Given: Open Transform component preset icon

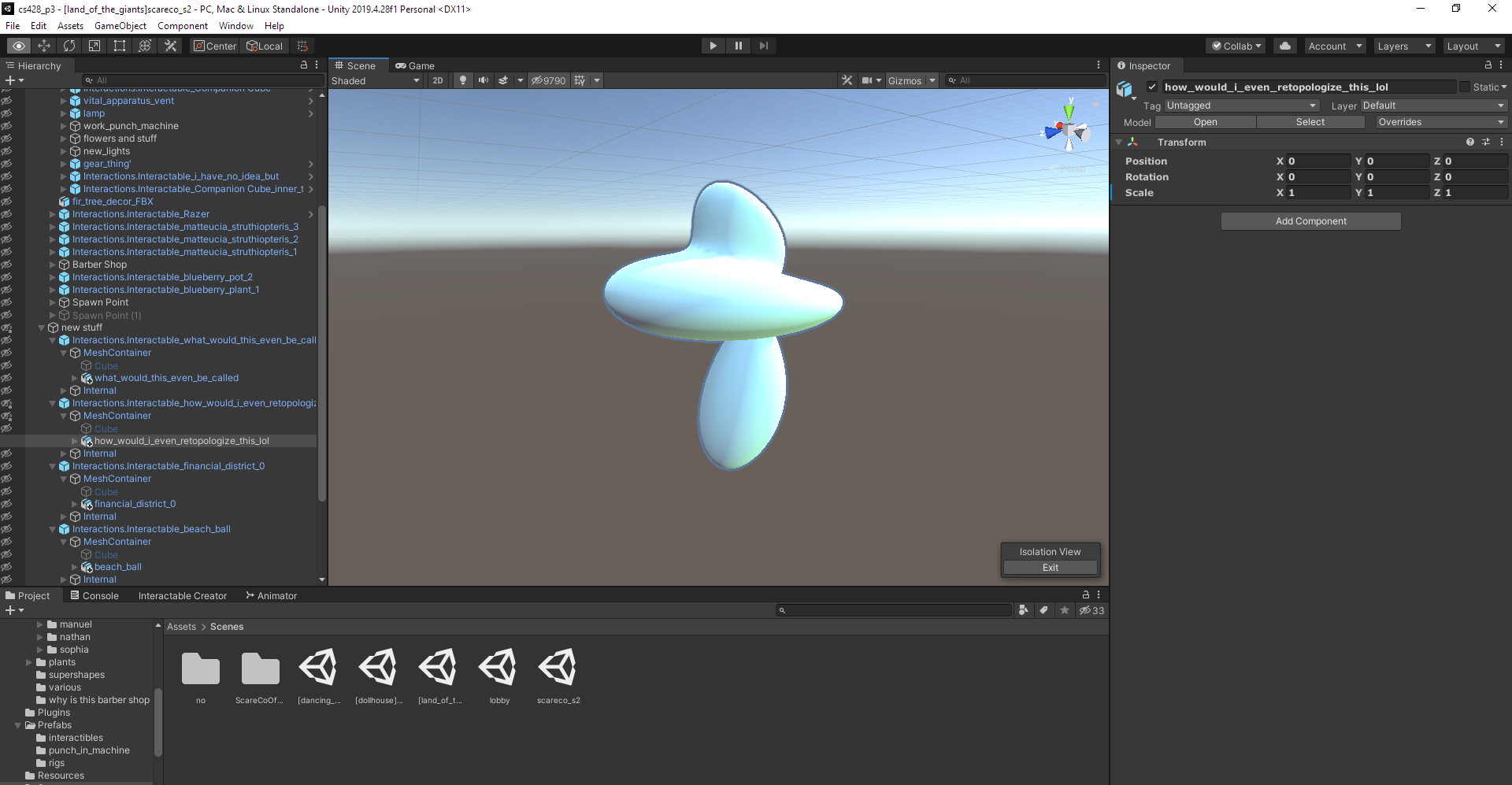Looking at the screenshot, I should tap(1486, 142).
